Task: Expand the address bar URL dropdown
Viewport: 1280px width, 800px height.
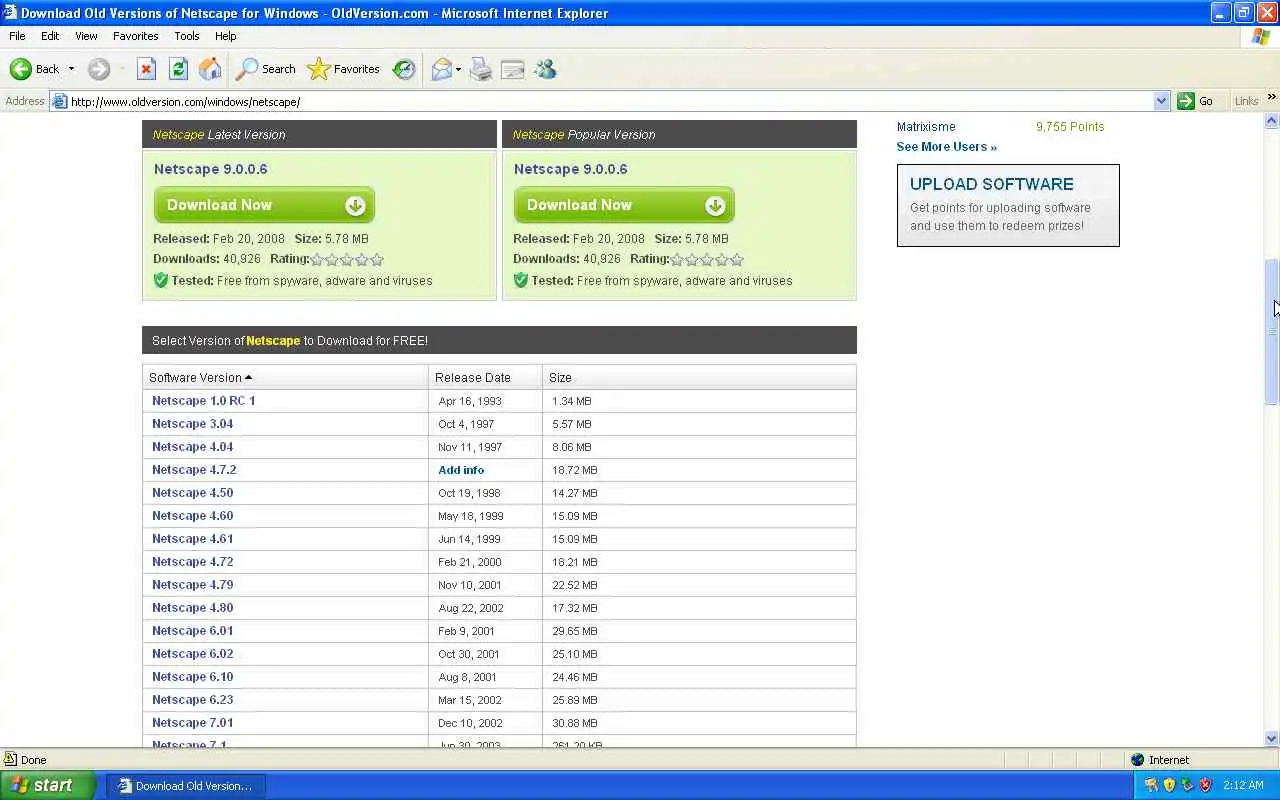Action: point(1161,101)
